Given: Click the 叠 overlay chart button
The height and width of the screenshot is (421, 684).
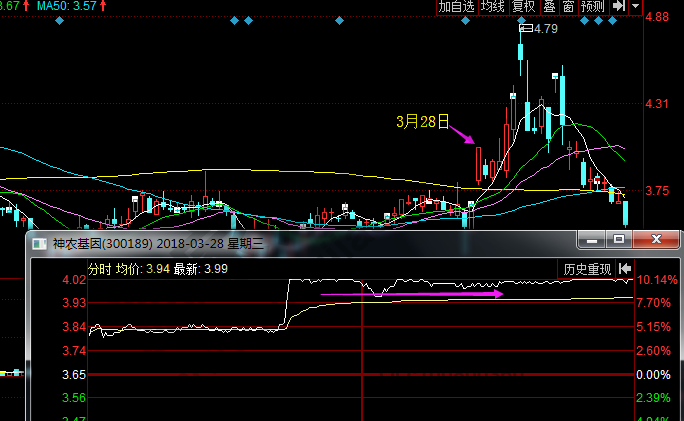Looking at the screenshot, I should coord(549,7).
